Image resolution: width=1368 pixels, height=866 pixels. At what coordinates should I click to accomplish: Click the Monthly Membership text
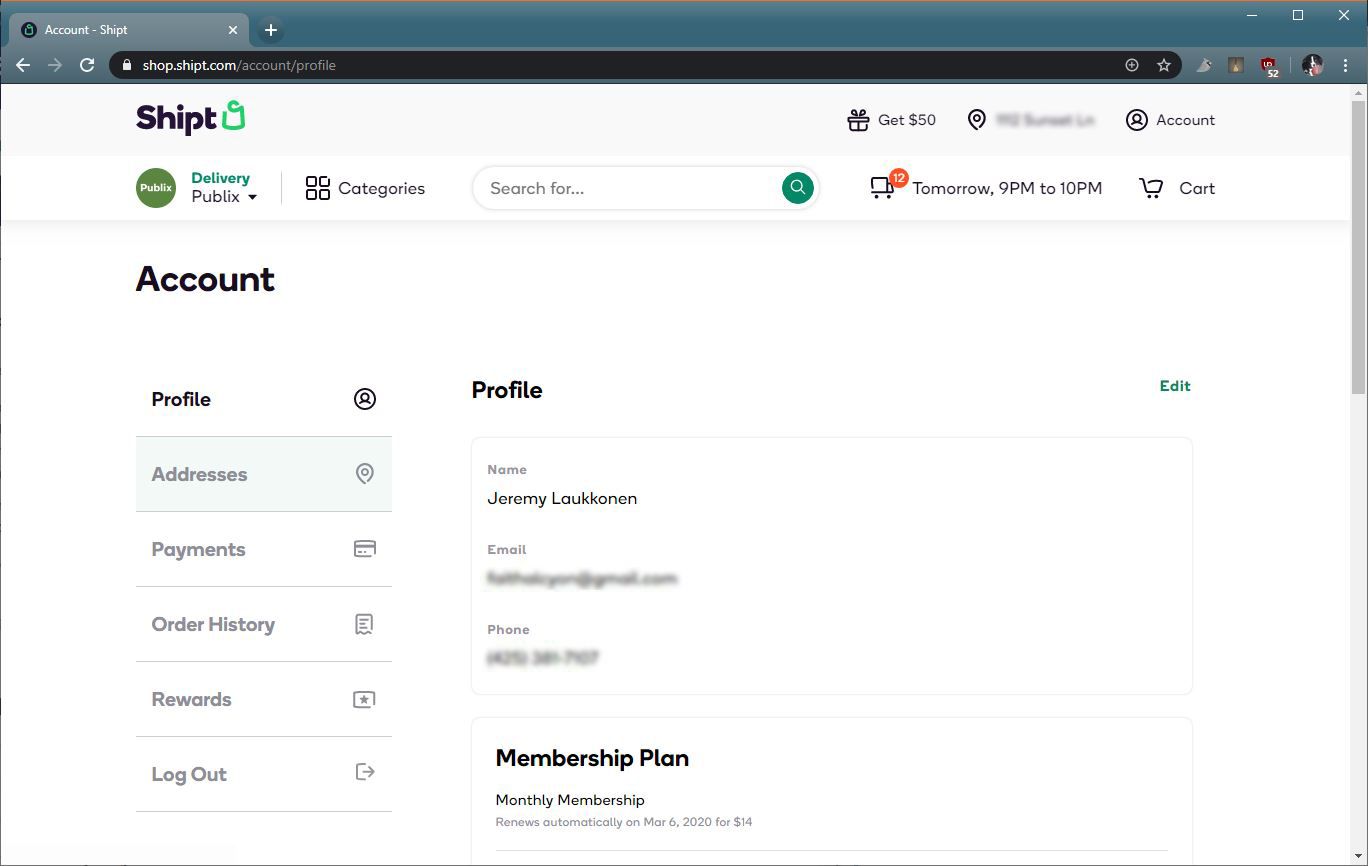[x=570, y=800]
